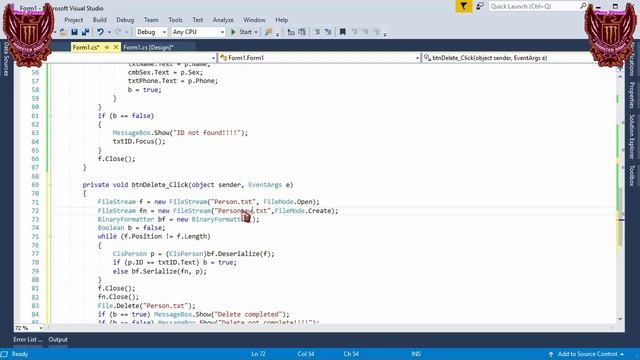
Task: Open the Debug menu
Action: point(125,20)
